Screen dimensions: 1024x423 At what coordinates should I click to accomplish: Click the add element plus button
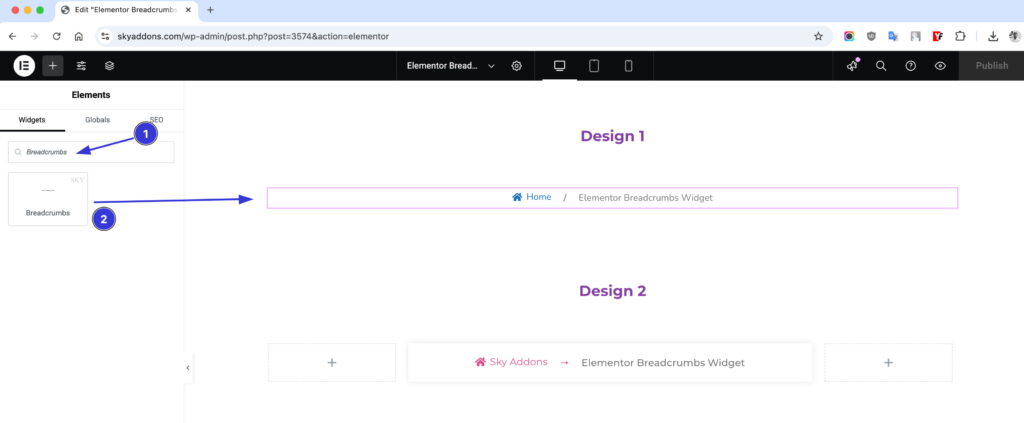tap(53, 66)
